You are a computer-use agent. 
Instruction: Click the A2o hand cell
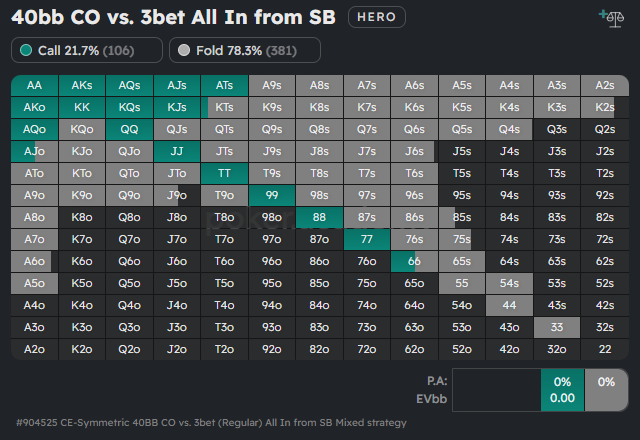pos(34,348)
